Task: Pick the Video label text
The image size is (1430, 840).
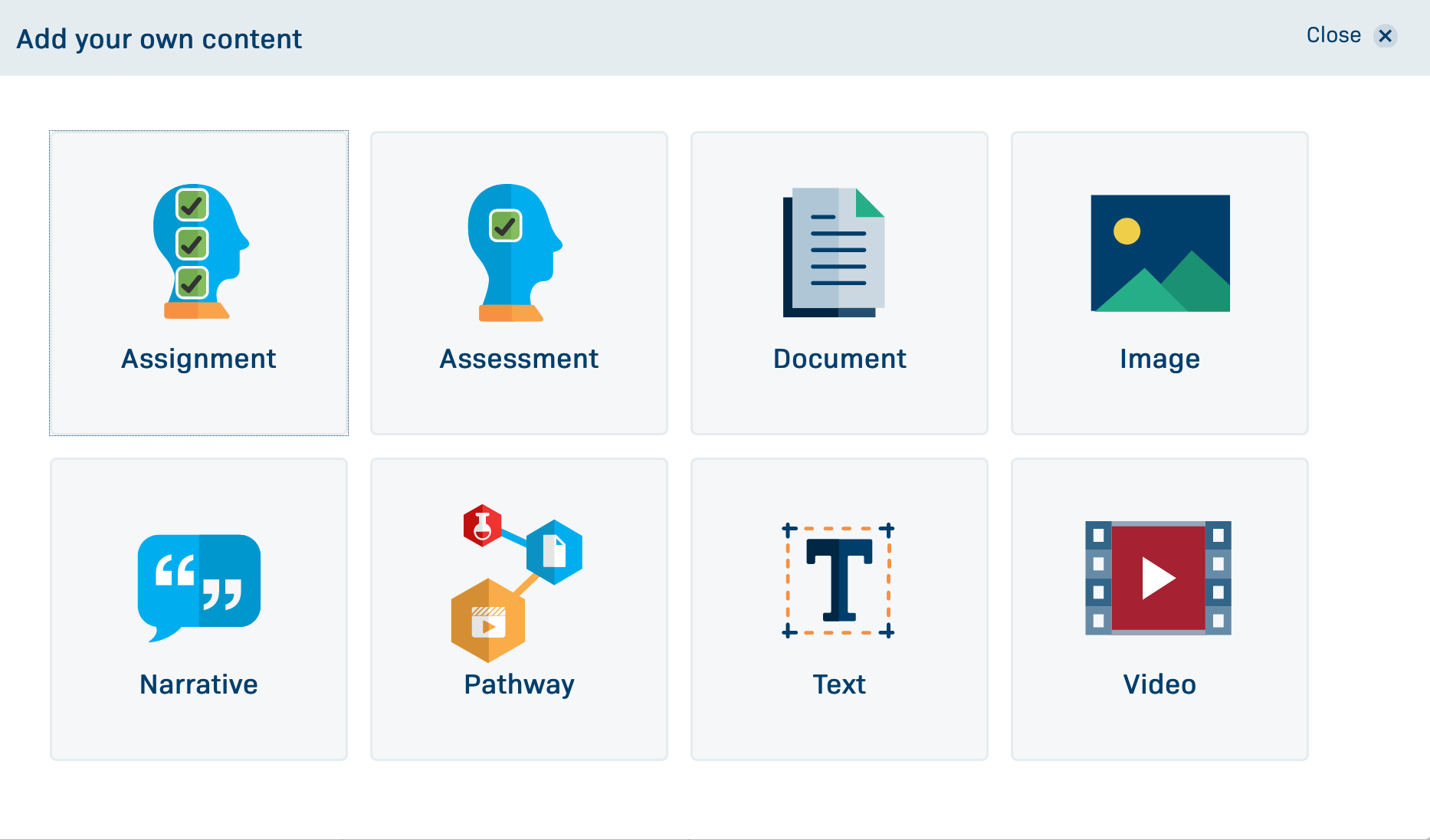Action: point(1159,684)
